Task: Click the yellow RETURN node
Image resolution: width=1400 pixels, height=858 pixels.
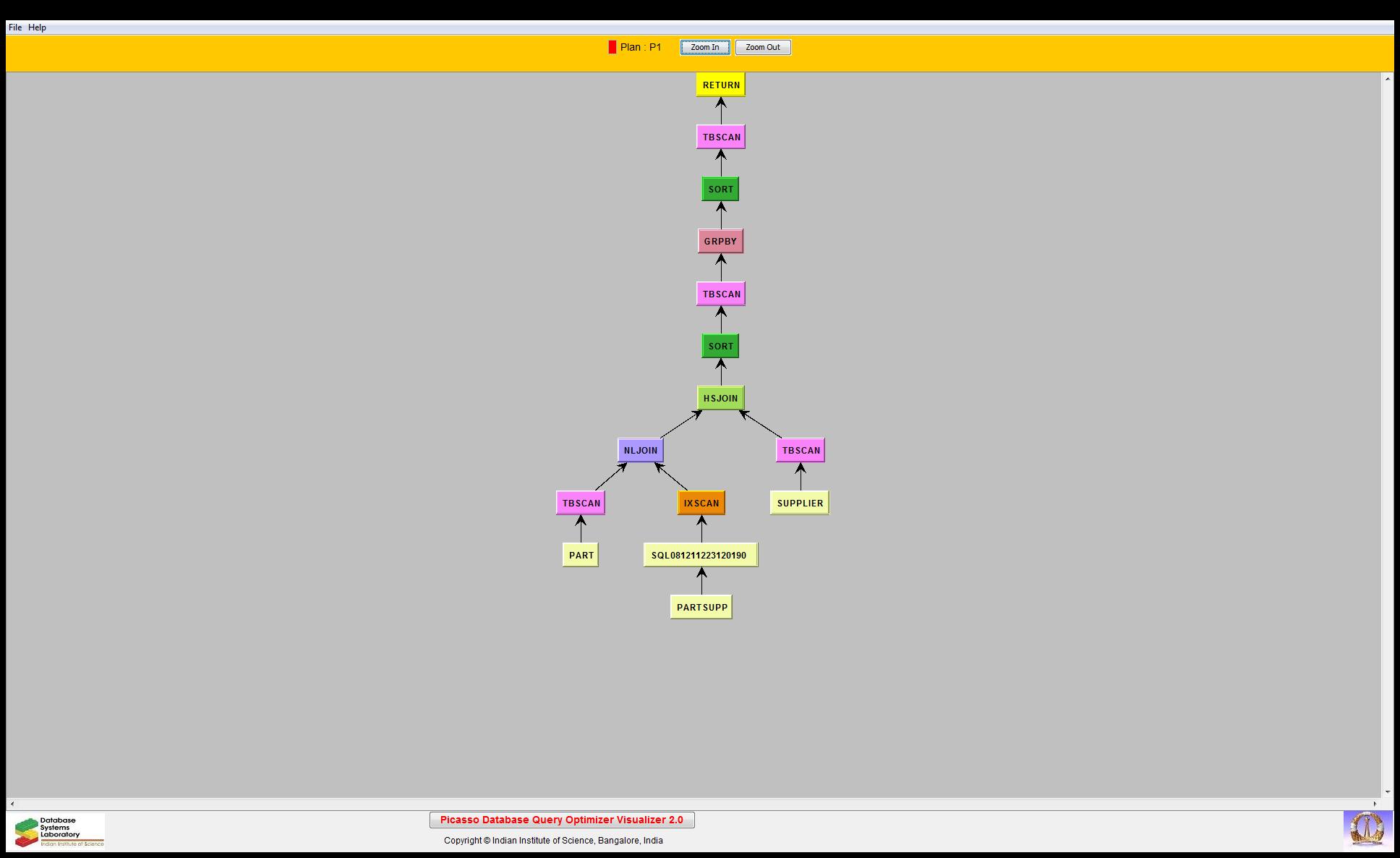Action: click(720, 85)
